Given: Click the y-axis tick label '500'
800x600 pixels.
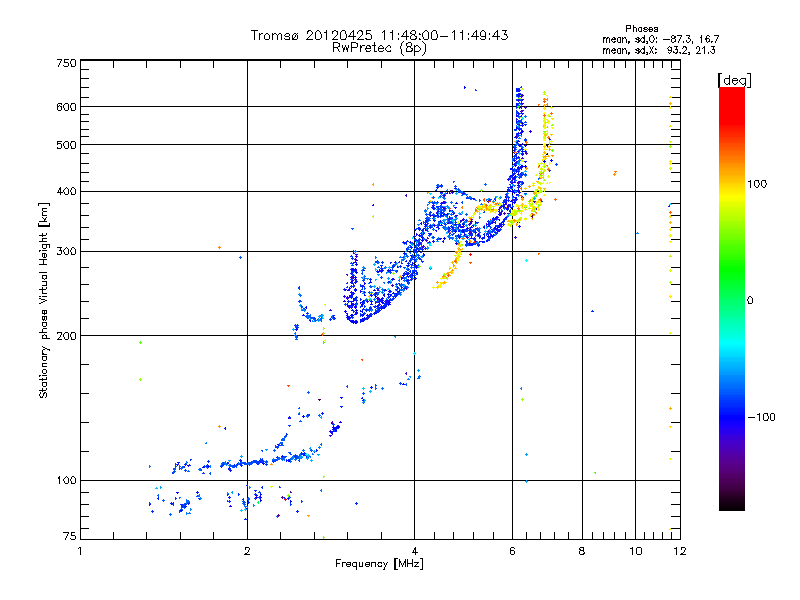Looking at the screenshot, I should [67, 145].
